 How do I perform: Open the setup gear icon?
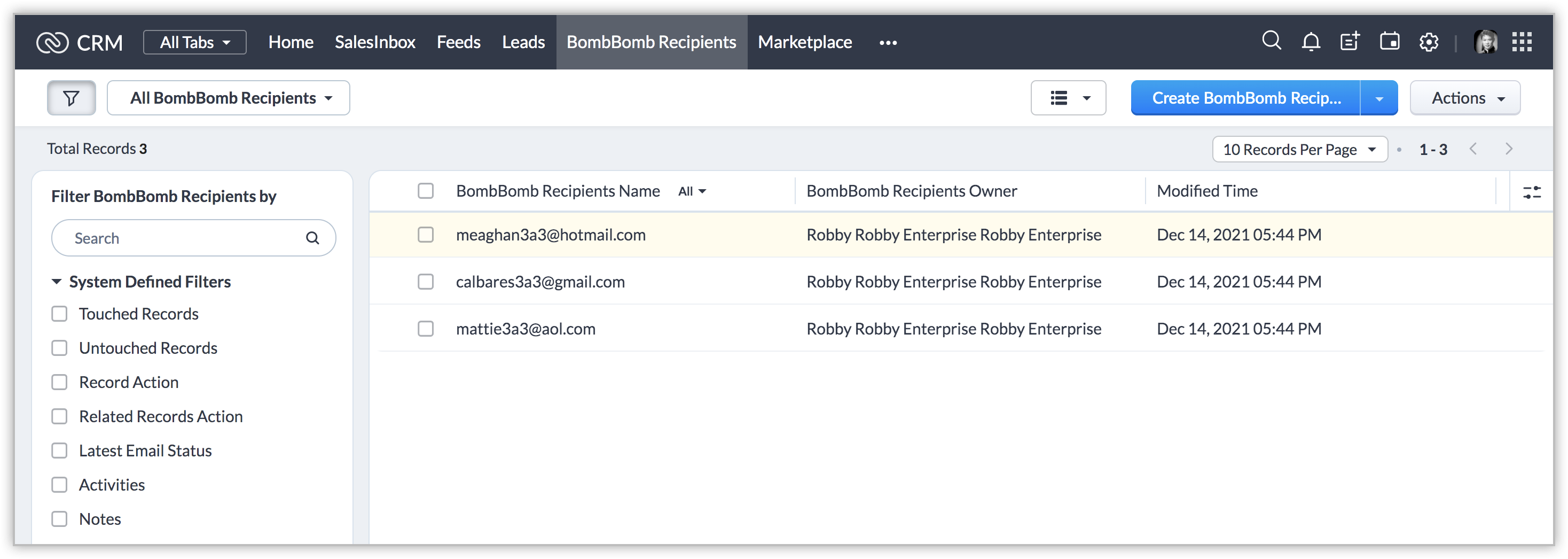click(1429, 42)
